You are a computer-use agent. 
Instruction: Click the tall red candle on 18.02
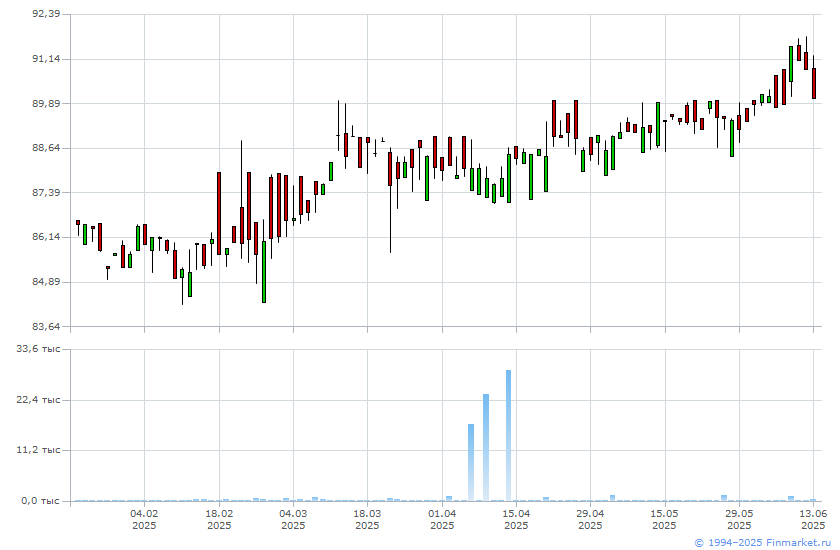point(219,213)
